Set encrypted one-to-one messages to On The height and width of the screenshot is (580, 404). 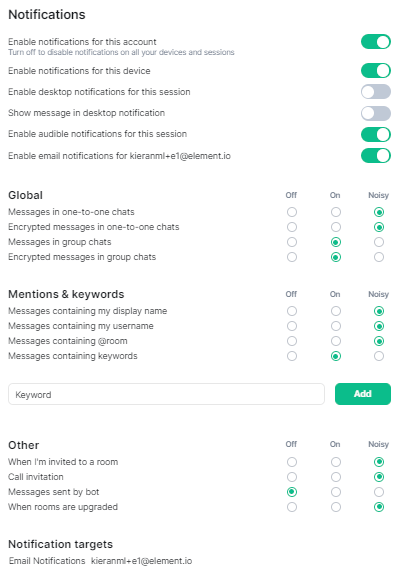[336, 227]
